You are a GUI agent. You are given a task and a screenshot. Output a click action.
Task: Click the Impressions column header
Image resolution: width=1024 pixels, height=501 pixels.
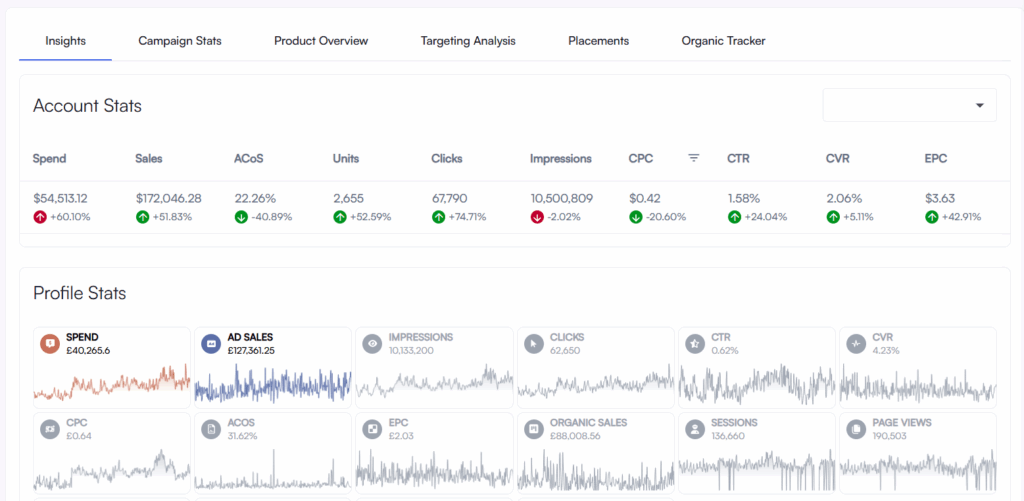coord(561,158)
